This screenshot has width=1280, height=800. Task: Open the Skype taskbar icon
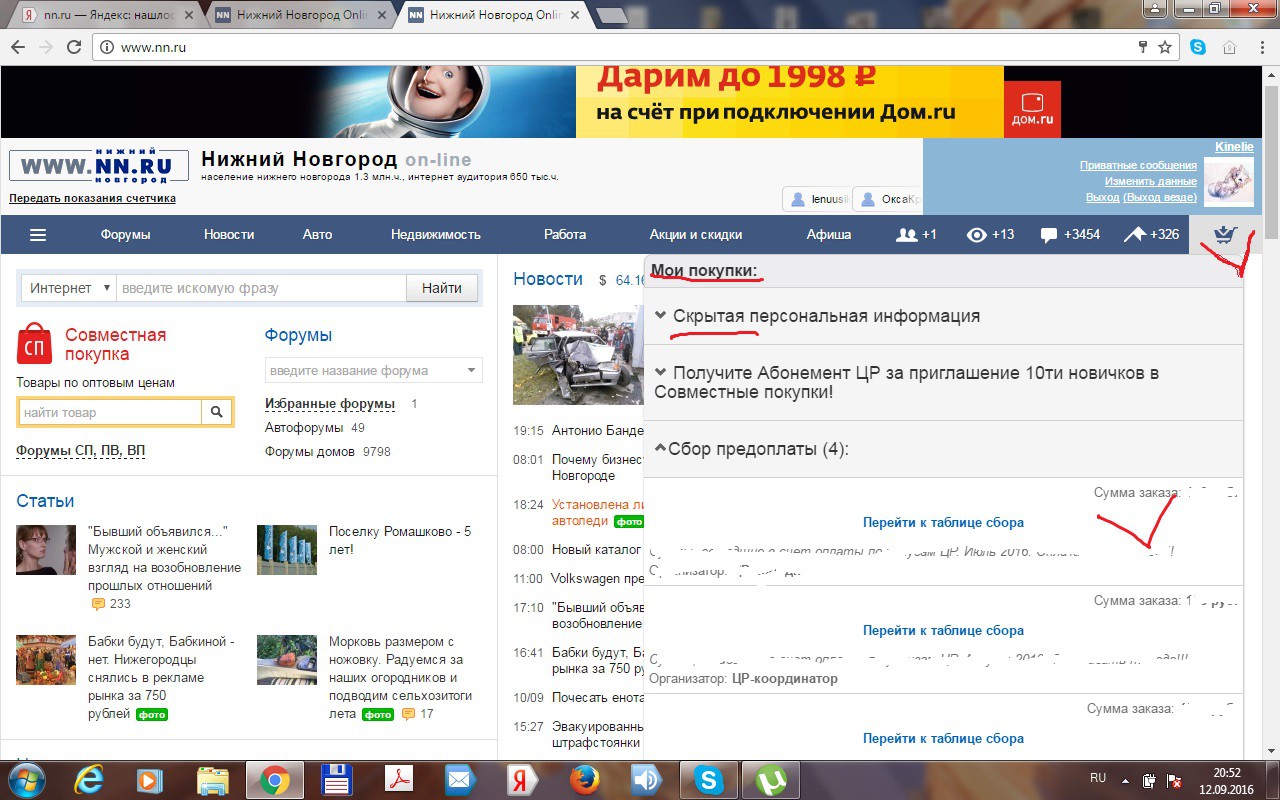click(x=708, y=779)
